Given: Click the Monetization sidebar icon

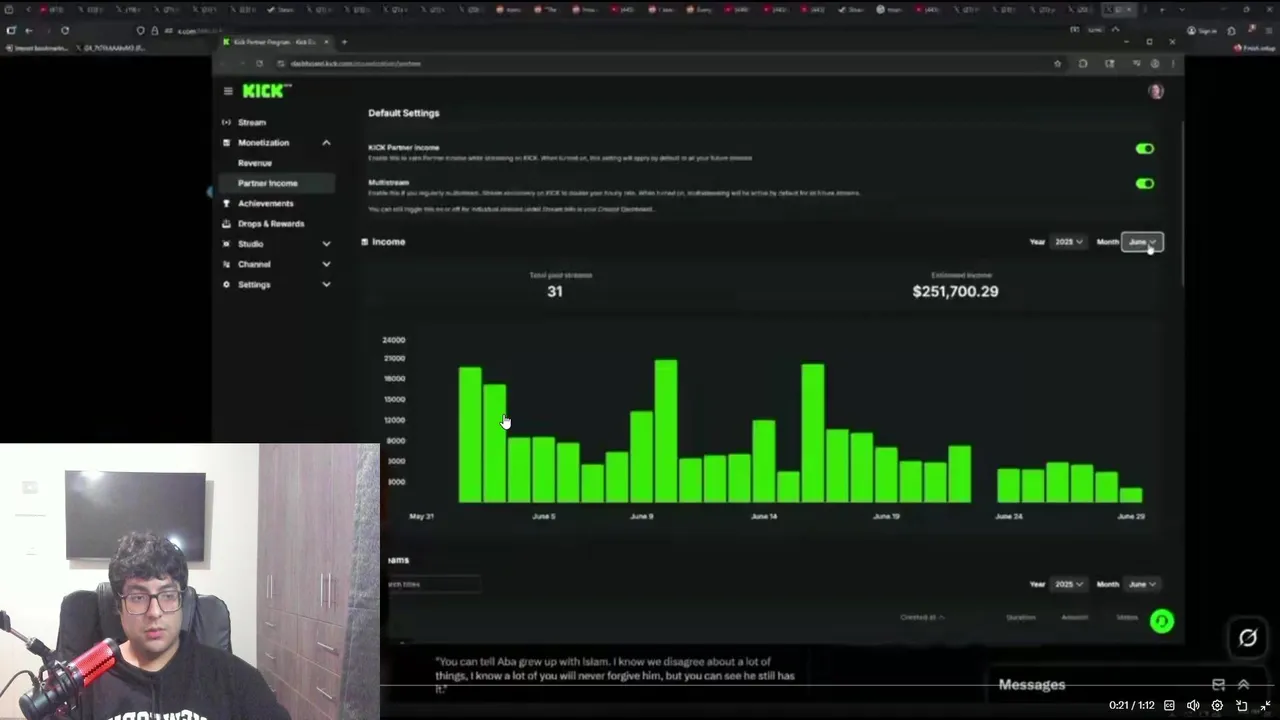Looking at the screenshot, I should pos(226,143).
